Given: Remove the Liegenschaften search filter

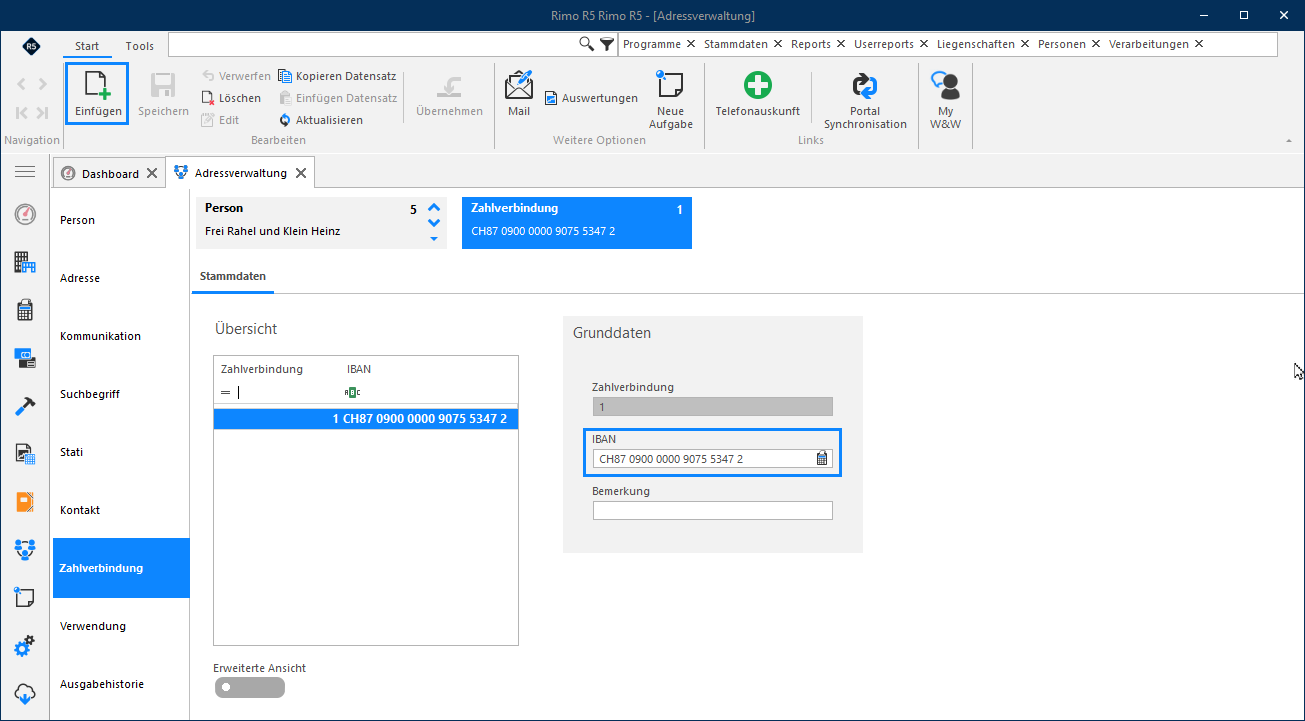Looking at the screenshot, I should point(1025,44).
